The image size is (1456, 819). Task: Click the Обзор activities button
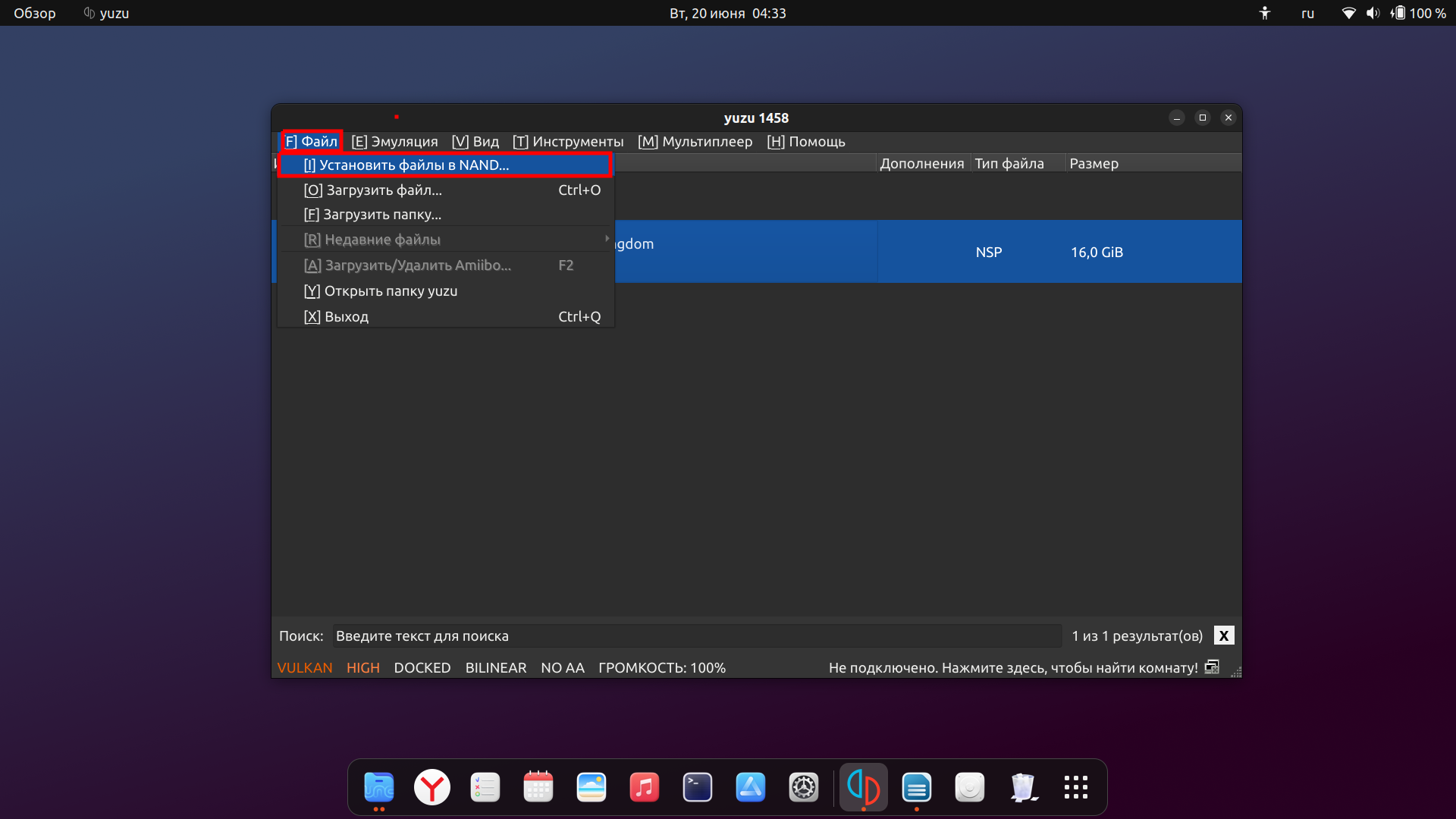35,13
